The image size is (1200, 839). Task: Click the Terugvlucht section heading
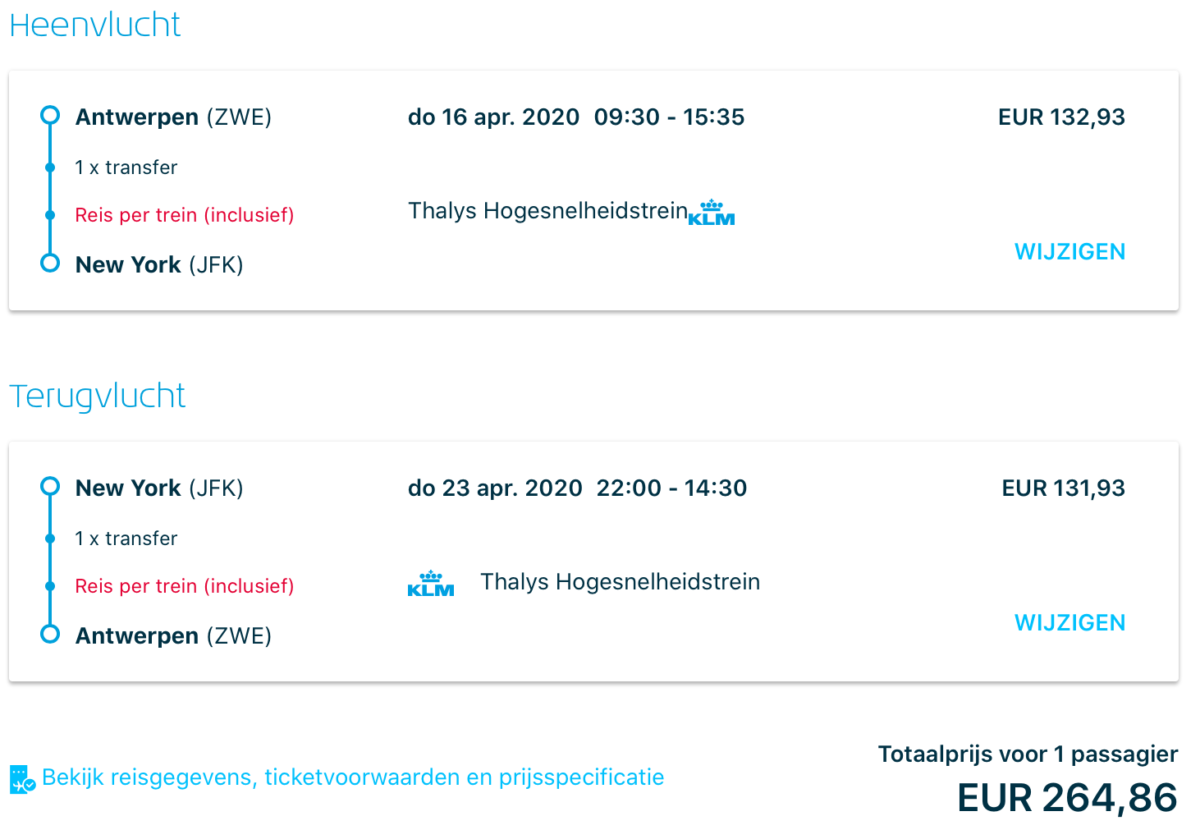point(97,396)
